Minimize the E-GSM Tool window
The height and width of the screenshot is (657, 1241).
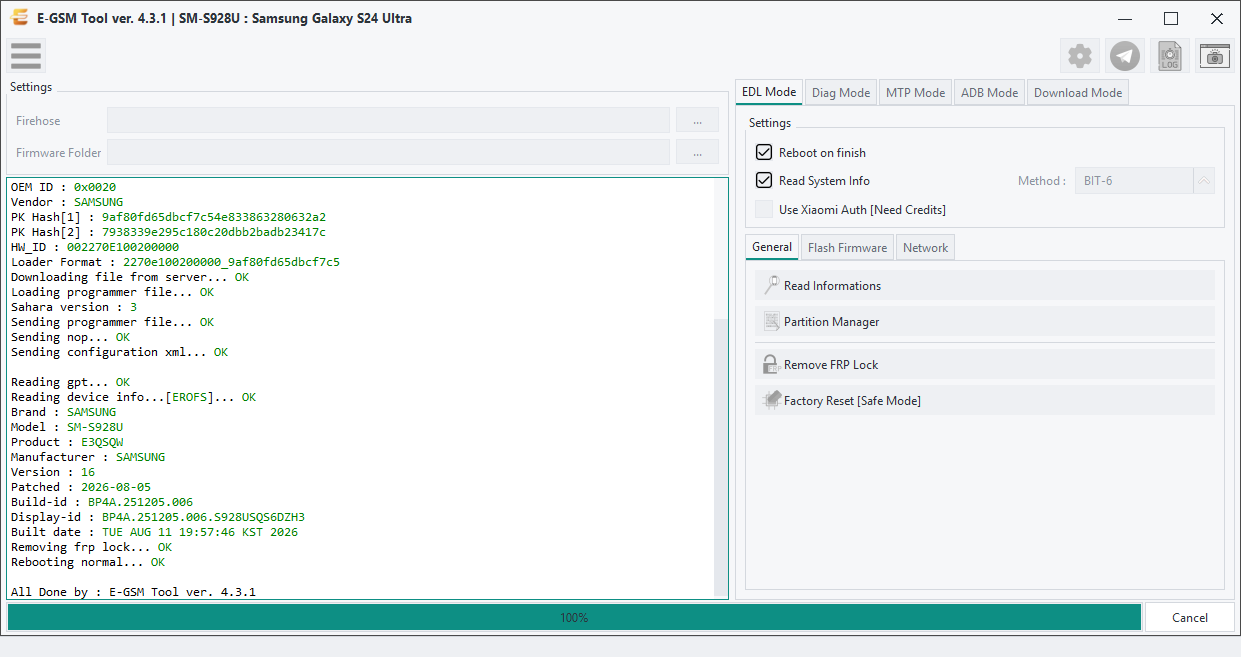point(1125,18)
